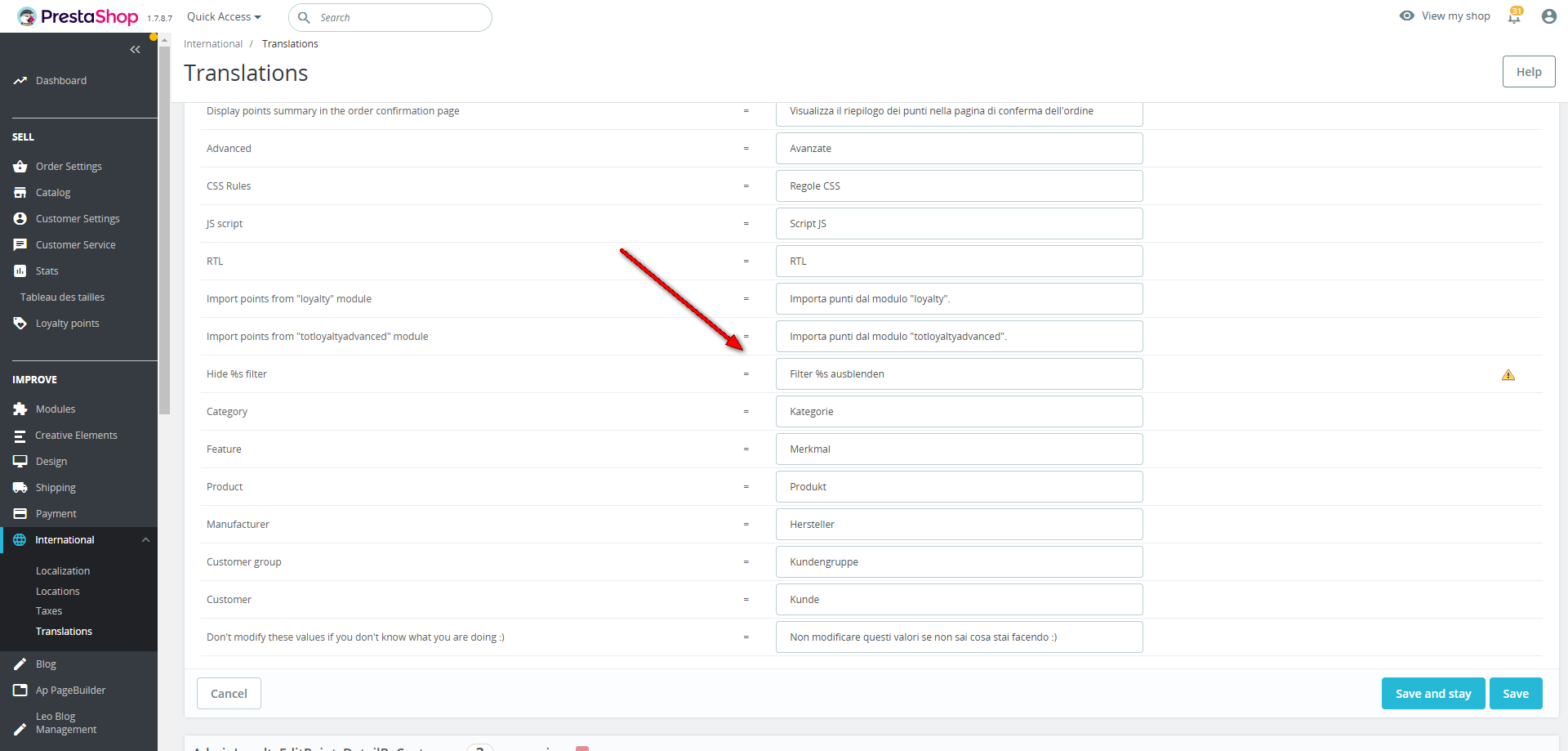Collapse the sidebar with double-chevron icon
The height and width of the screenshot is (751, 1568).
135,50
